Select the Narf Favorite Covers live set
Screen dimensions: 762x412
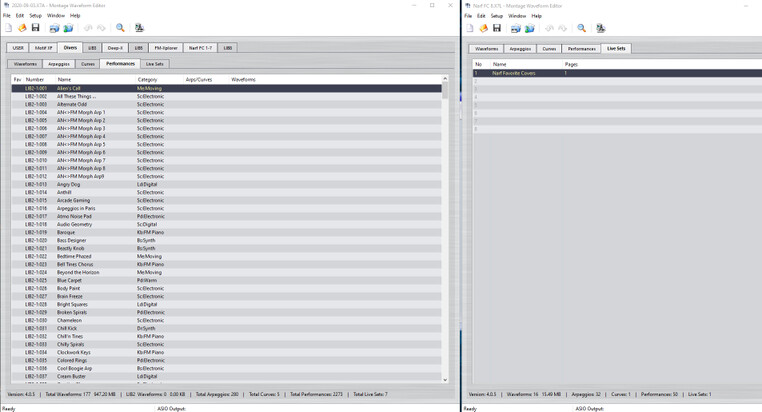[x=514, y=73]
